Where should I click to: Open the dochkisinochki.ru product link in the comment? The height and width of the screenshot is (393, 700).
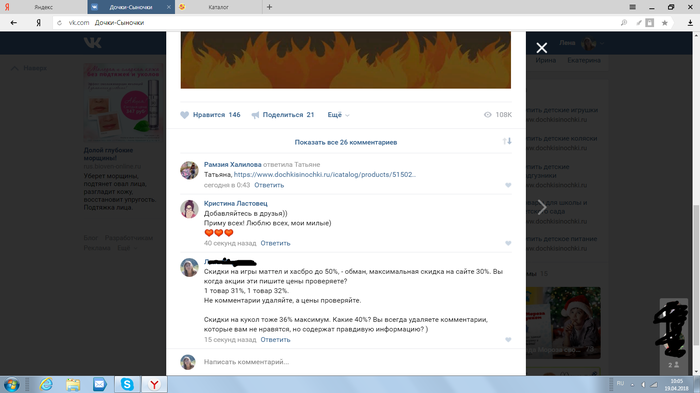(x=325, y=175)
